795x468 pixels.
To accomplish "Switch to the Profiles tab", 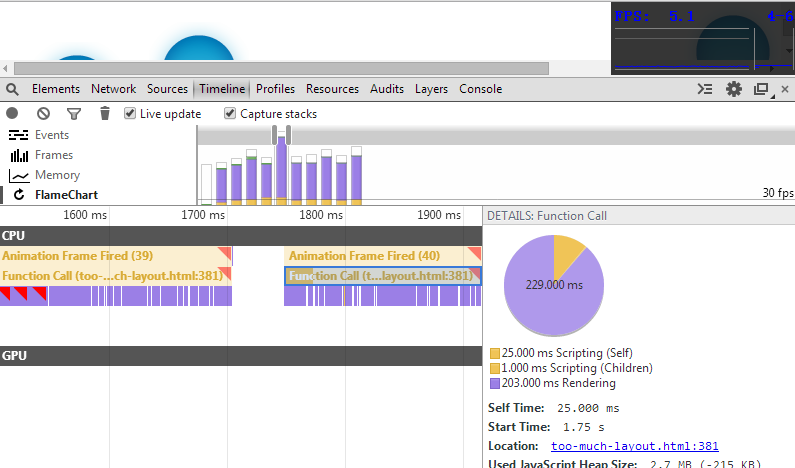I will [276, 89].
